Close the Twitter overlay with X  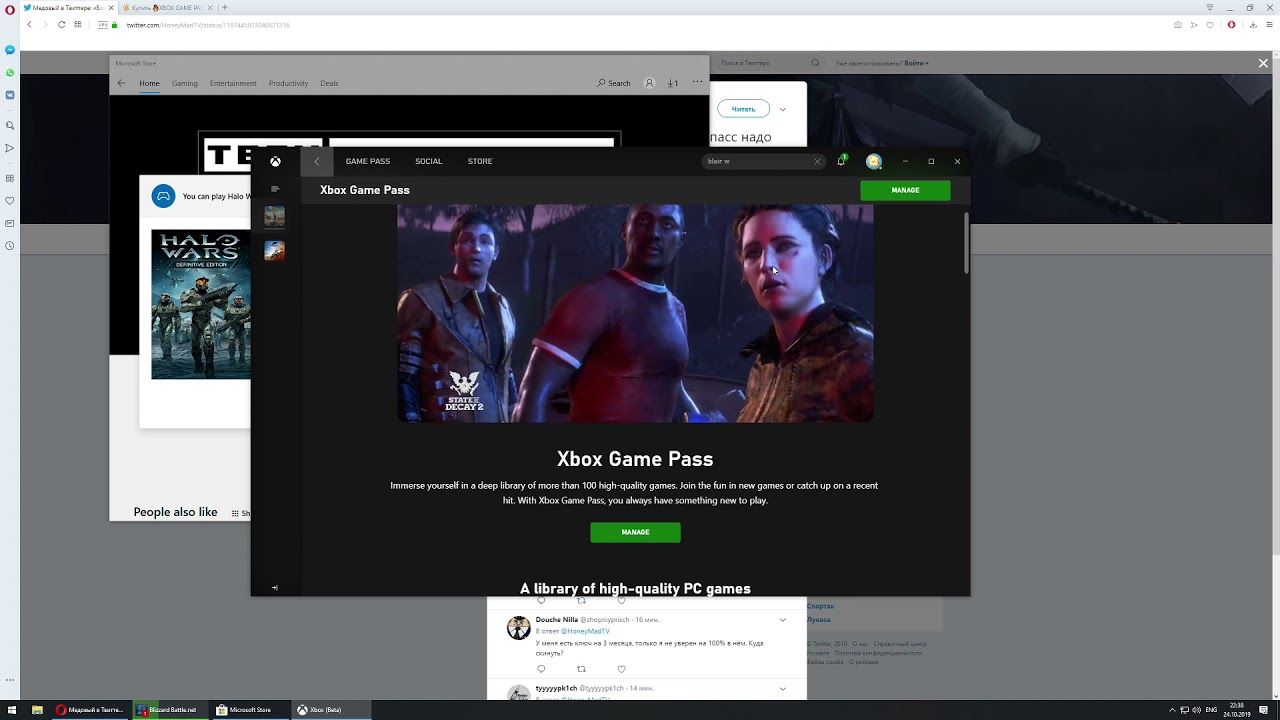[x=1263, y=63]
